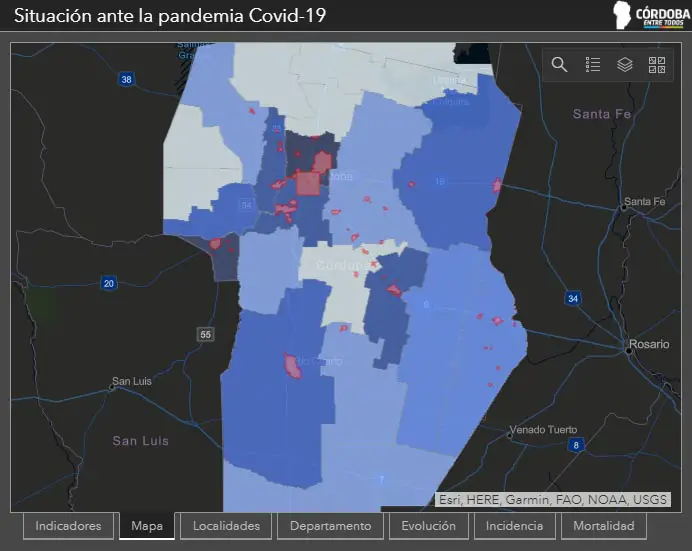Click the Route 55 highway shield
The width and height of the screenshot is (692, 551).
(x=205, y=334)
